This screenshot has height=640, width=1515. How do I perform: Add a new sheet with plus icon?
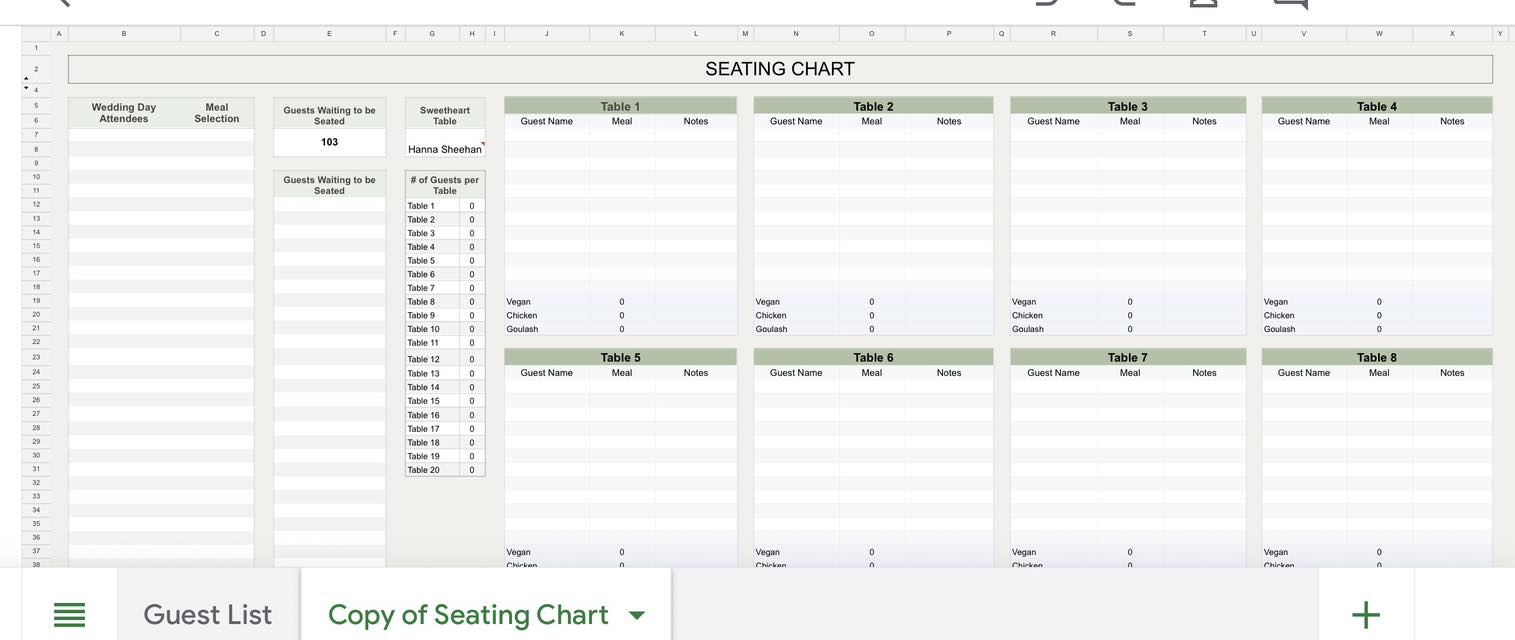pos(1366,614)
